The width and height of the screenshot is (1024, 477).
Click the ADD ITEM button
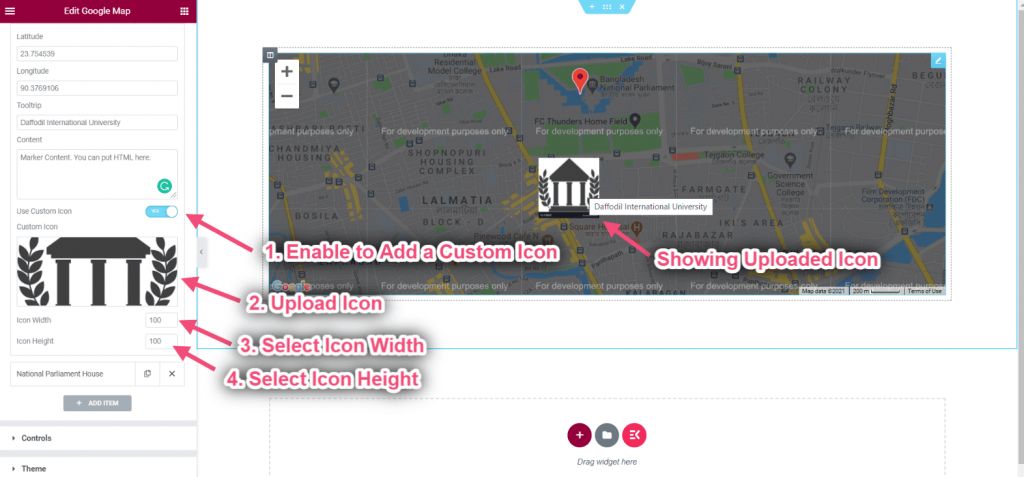(x=97, y=403)
